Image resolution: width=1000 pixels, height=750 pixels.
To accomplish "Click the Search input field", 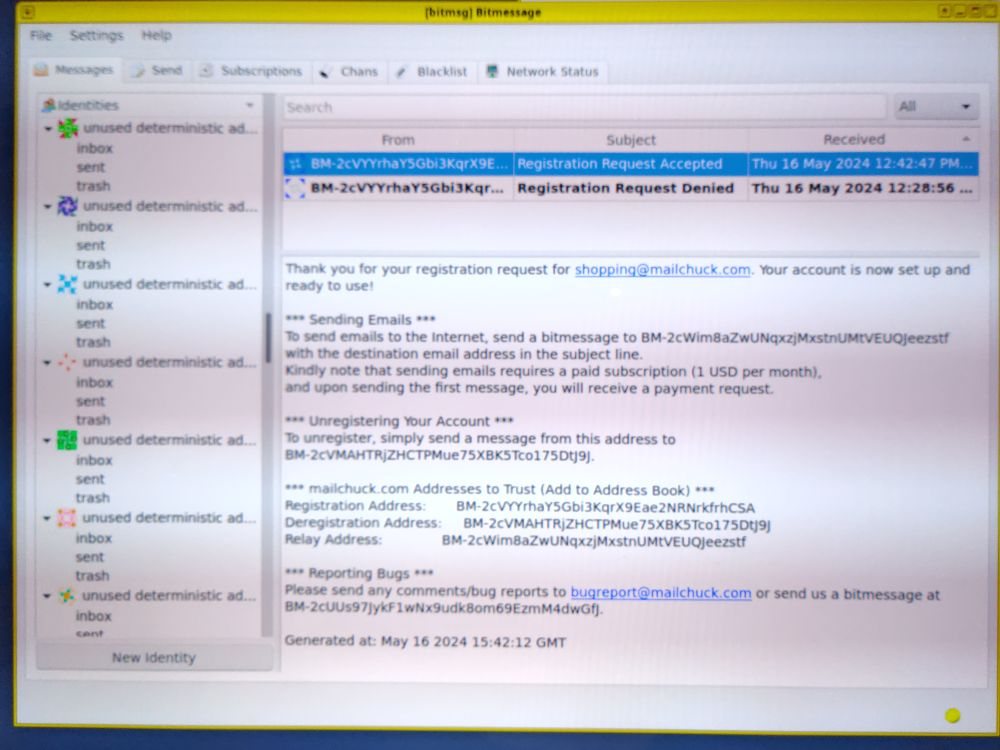I will coord(584,107).
